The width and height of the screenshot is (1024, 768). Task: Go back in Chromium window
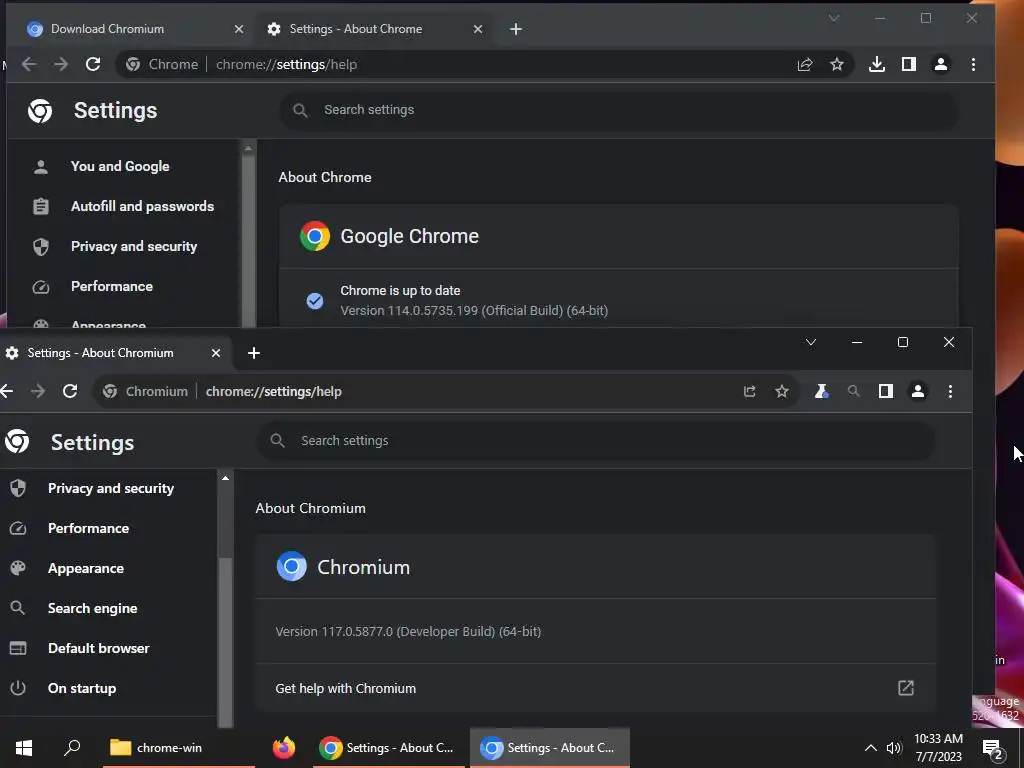[7, 391]
